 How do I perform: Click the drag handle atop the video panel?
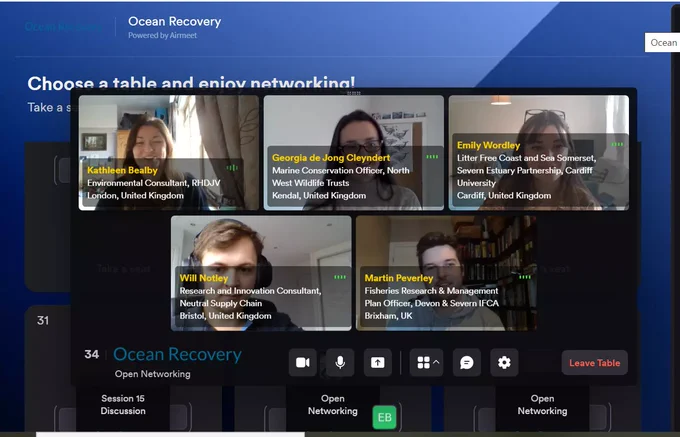point(354,93)
